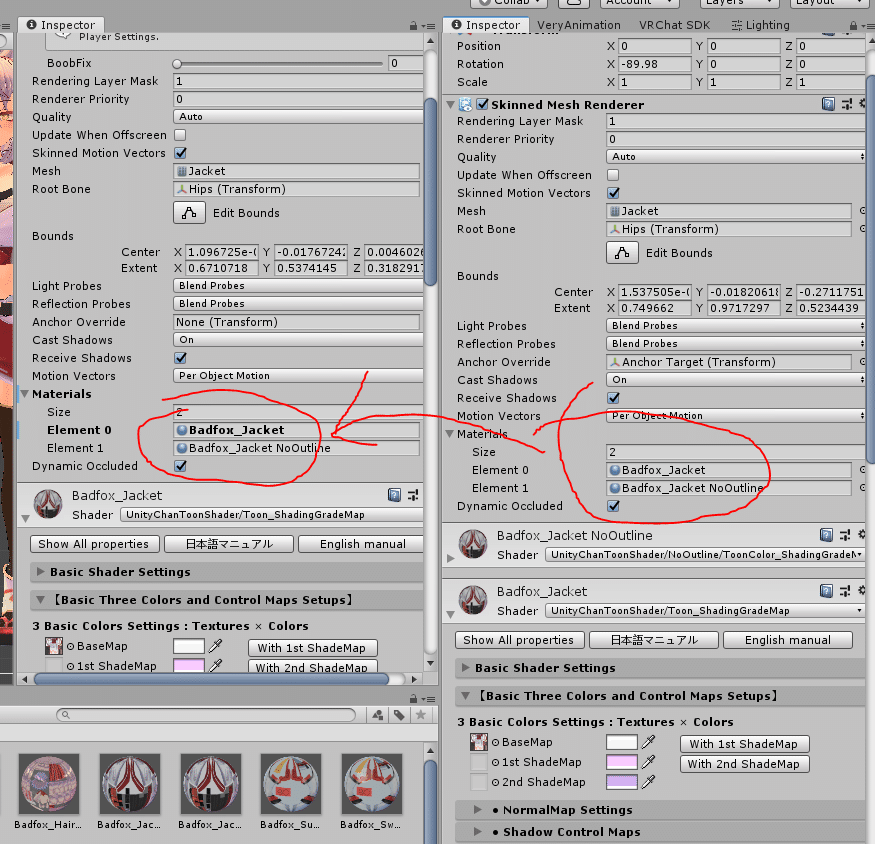Open preset selector for Skinned Mesh Renderer
875x844 pixels.
click(x=847, y=104)
